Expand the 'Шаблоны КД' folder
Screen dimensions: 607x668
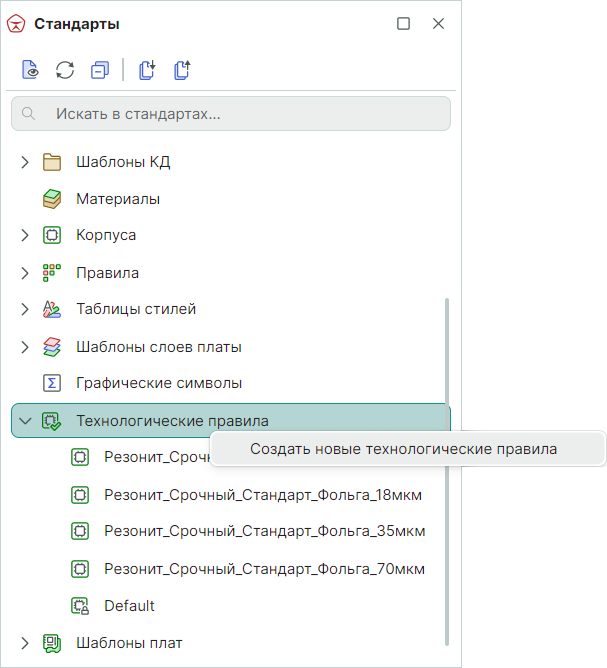click(x=26, y=162)
